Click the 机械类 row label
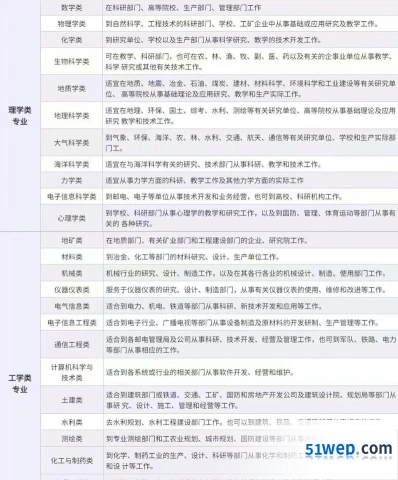The width and height of the screenshot is (398, 480). [x=72, y=273]
